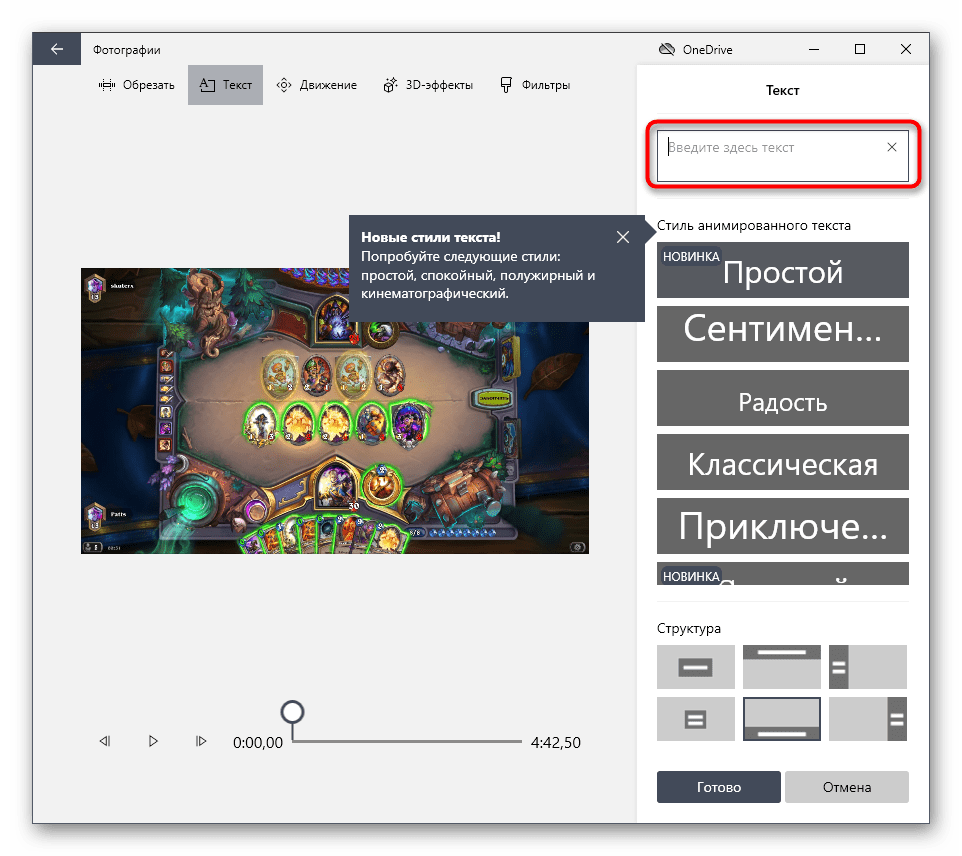Select the top-aligned text layout structure
The image size is (962, 856).
[x=782, y=667]
